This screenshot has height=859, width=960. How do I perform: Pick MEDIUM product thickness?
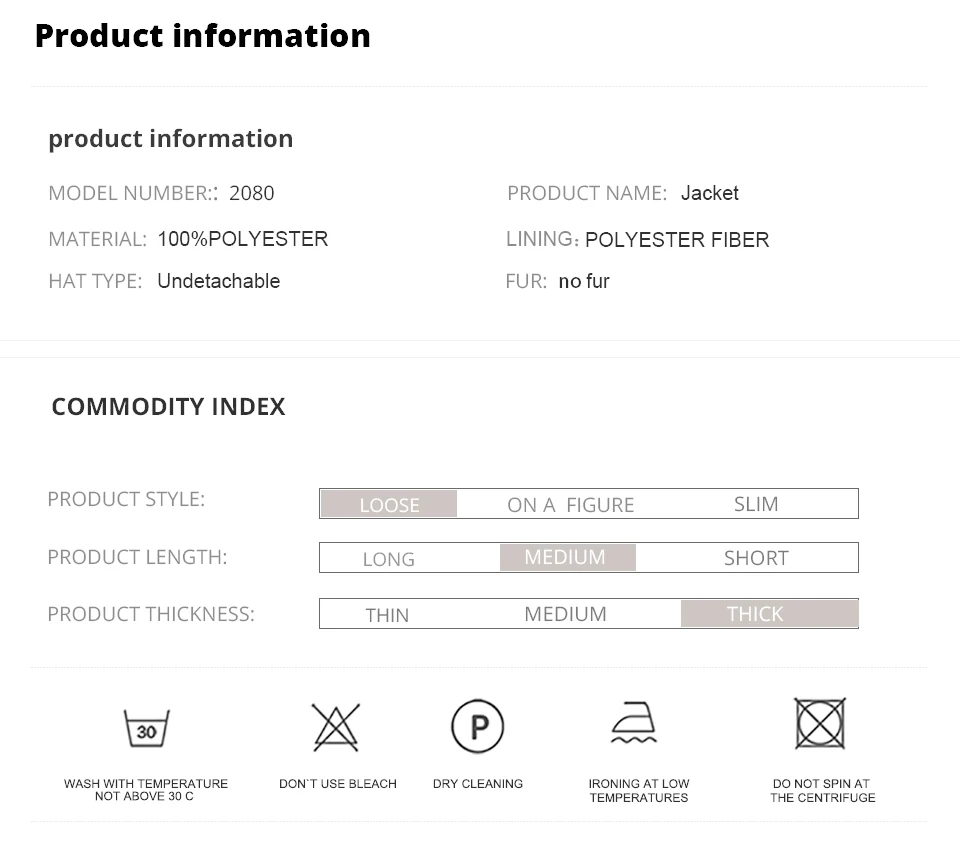pyautogui.click(x=565, y=614)
